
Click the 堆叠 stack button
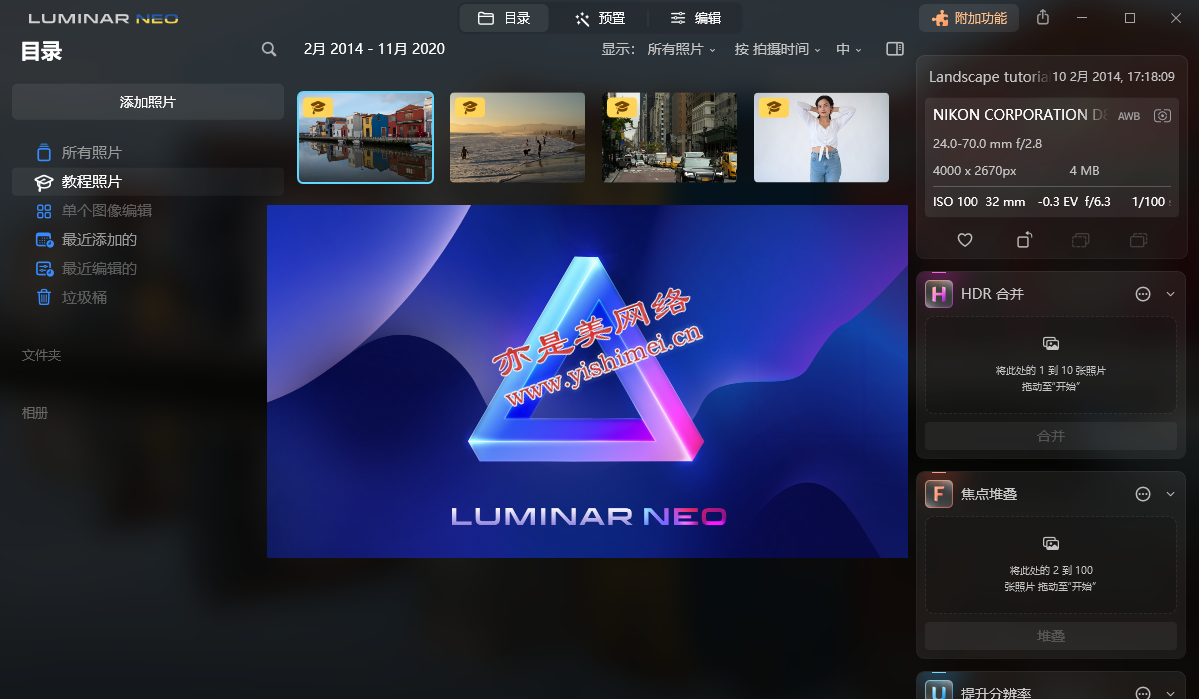pyautogui.click(x=1051, y=636)
